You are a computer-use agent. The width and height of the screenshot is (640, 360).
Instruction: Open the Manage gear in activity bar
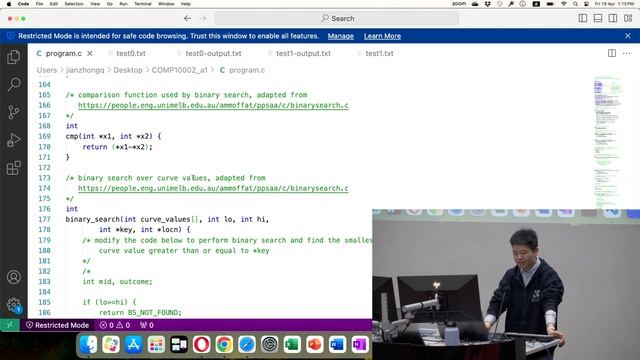coord(13,304)
